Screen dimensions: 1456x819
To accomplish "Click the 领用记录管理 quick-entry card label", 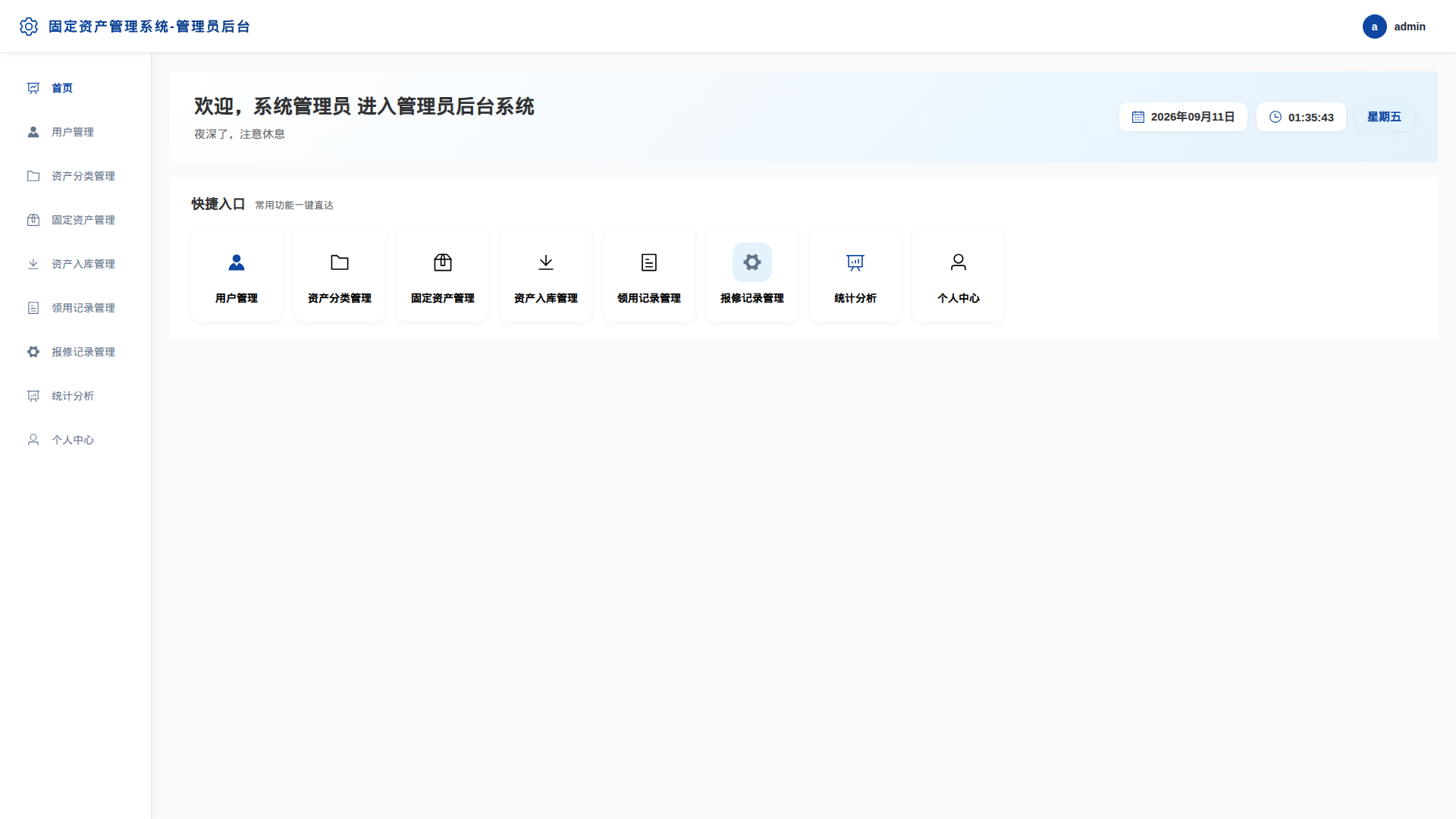I will [649, 298].
